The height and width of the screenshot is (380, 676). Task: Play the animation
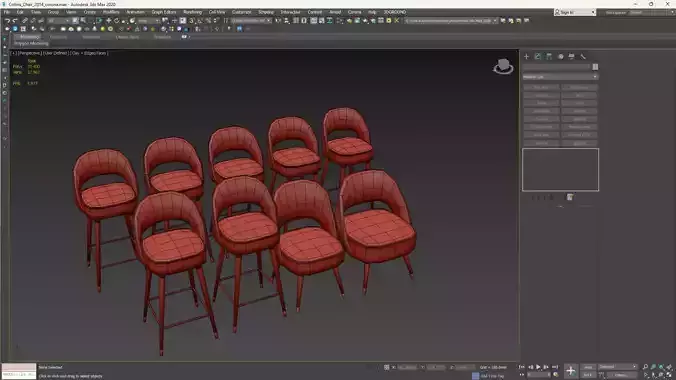538,367
